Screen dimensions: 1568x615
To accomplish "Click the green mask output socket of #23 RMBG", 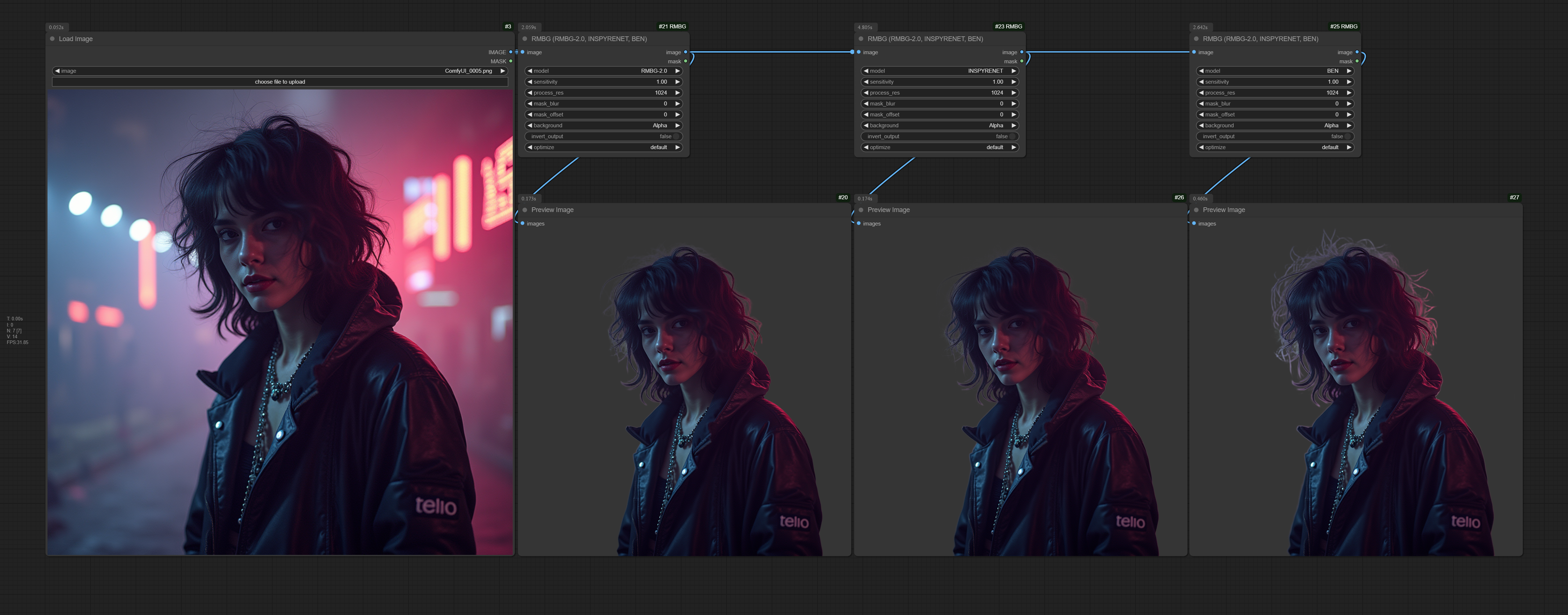I will (1021, 61).
